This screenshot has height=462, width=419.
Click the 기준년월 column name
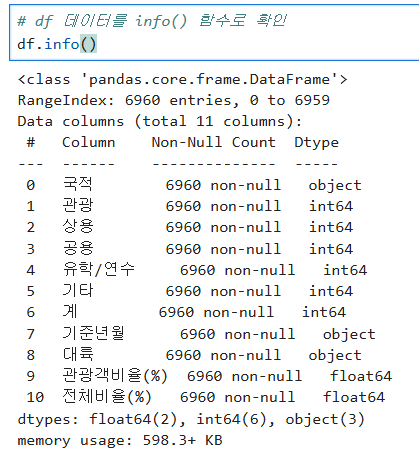coord(94,333)
